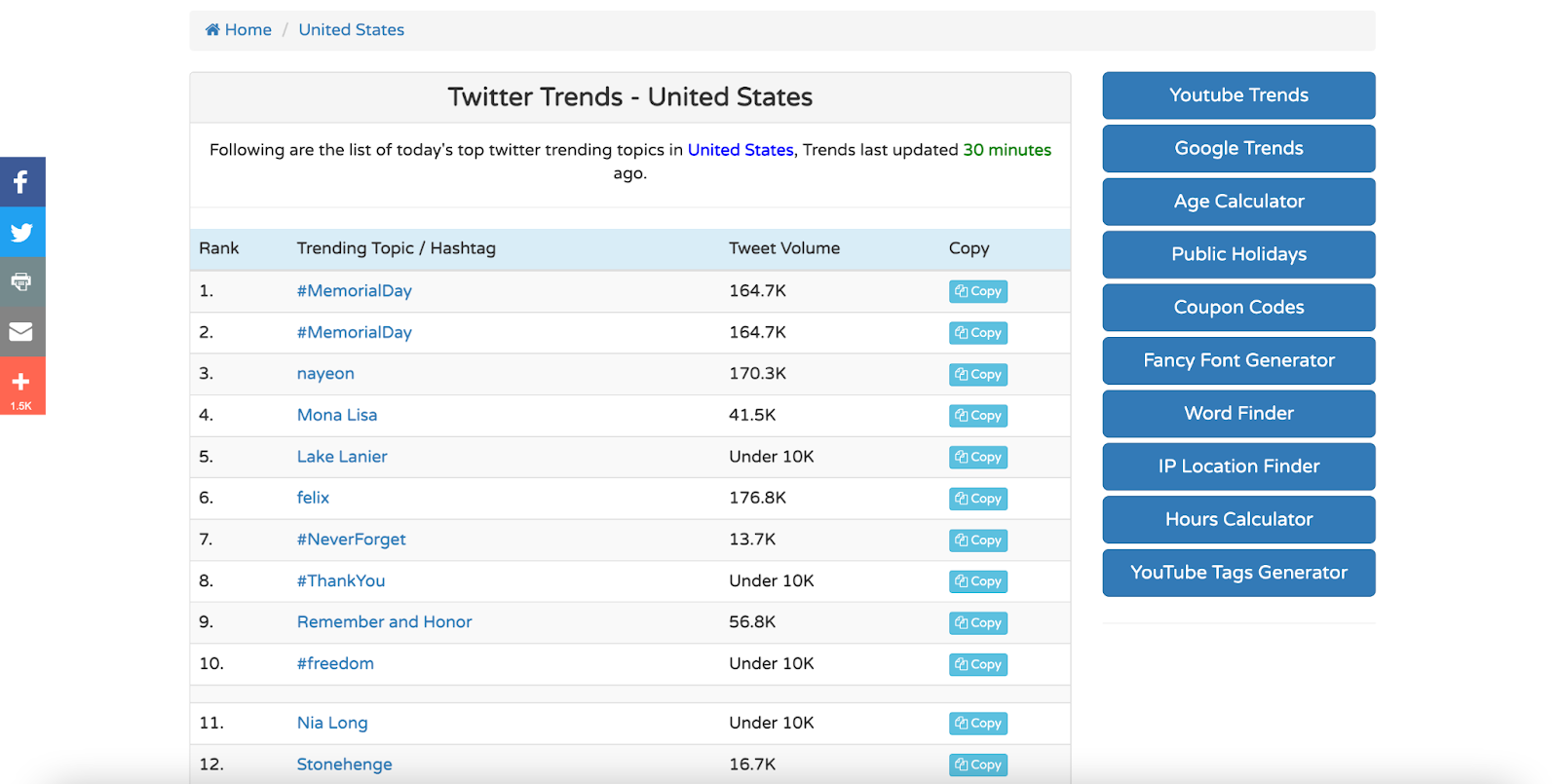The width and height of the screenshot is (1559, 784).
Task: Open the Stonehenge trending topic
Action: 344,765
